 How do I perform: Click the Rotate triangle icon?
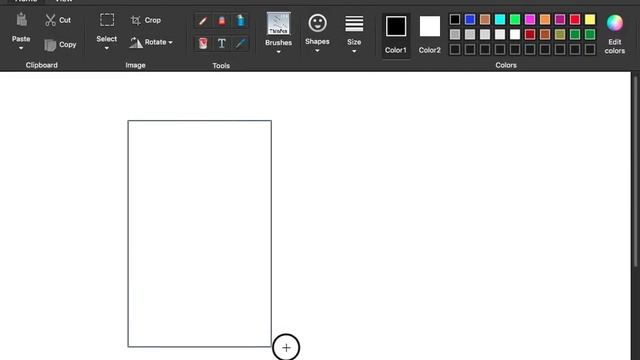coord(136,42)
